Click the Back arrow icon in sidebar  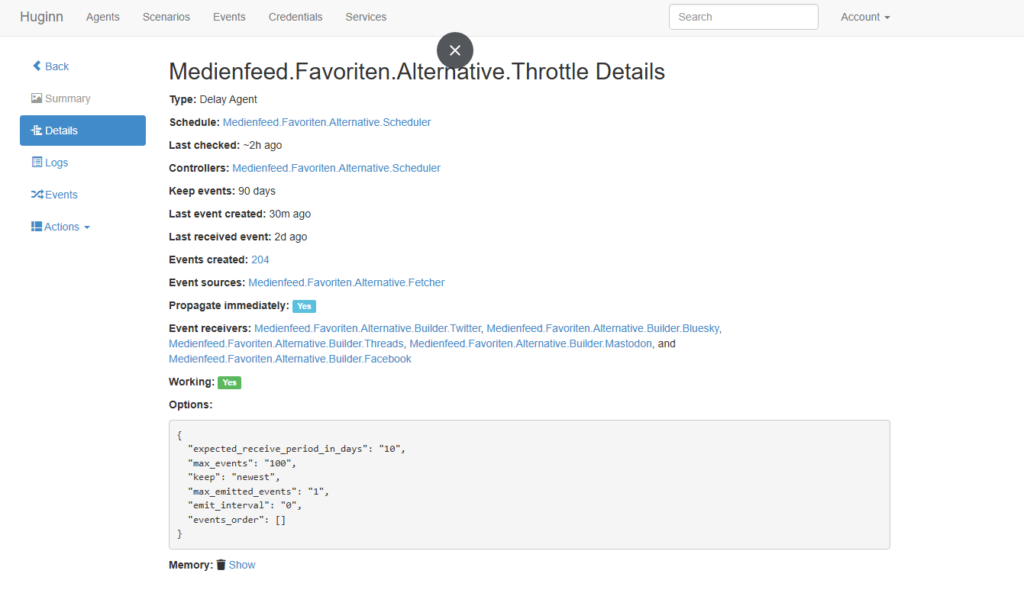click(x=37, y=66)
